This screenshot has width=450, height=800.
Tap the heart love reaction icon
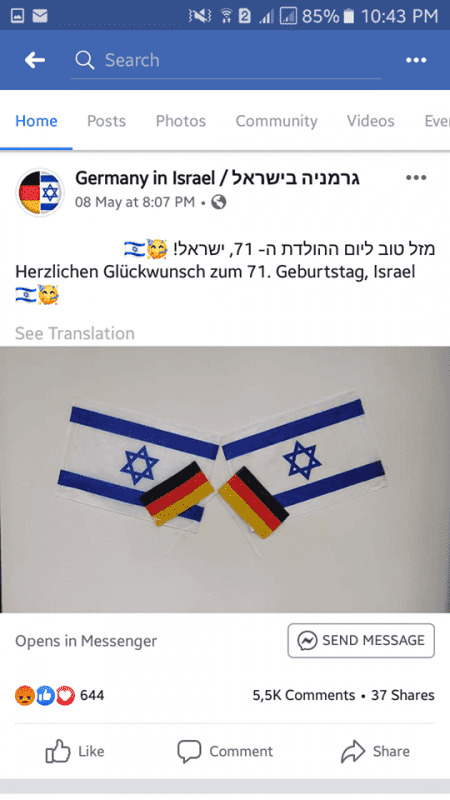65,695
